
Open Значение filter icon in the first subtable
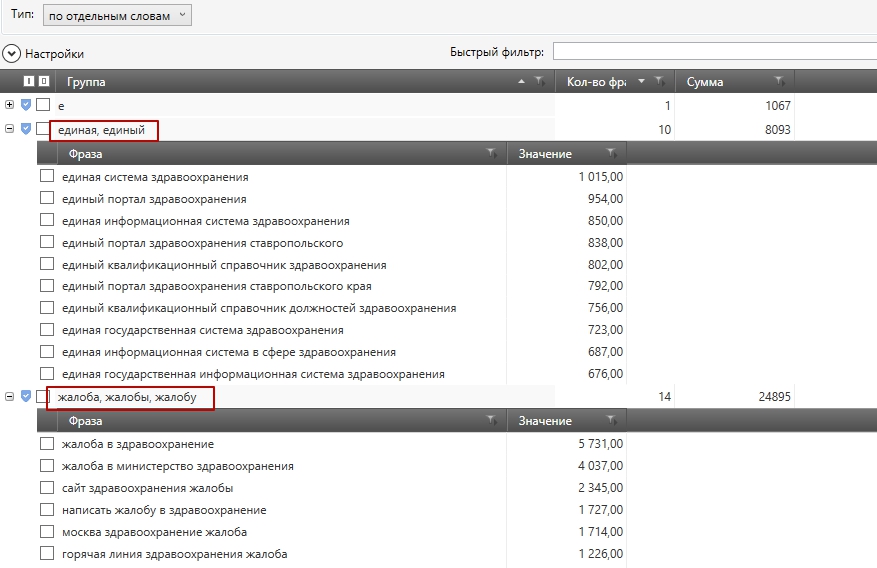[611, 154]
